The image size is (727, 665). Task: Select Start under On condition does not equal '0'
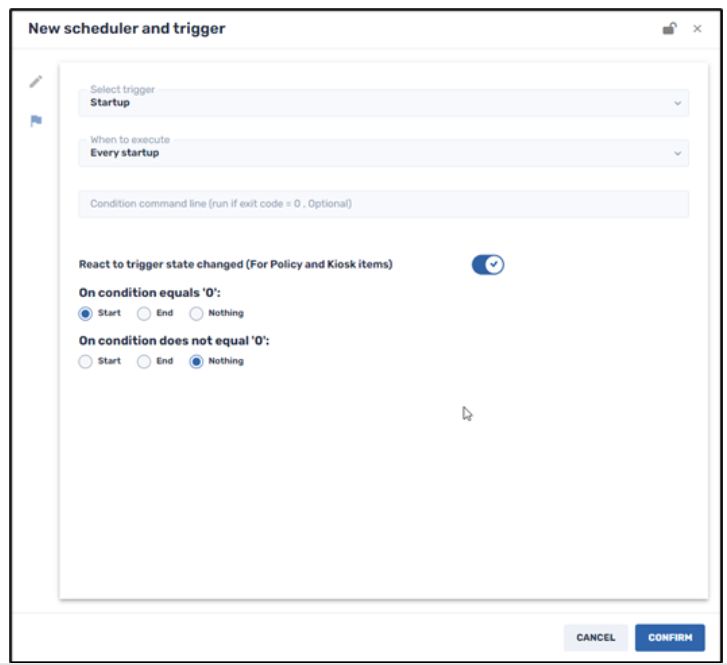coord(86,361)
